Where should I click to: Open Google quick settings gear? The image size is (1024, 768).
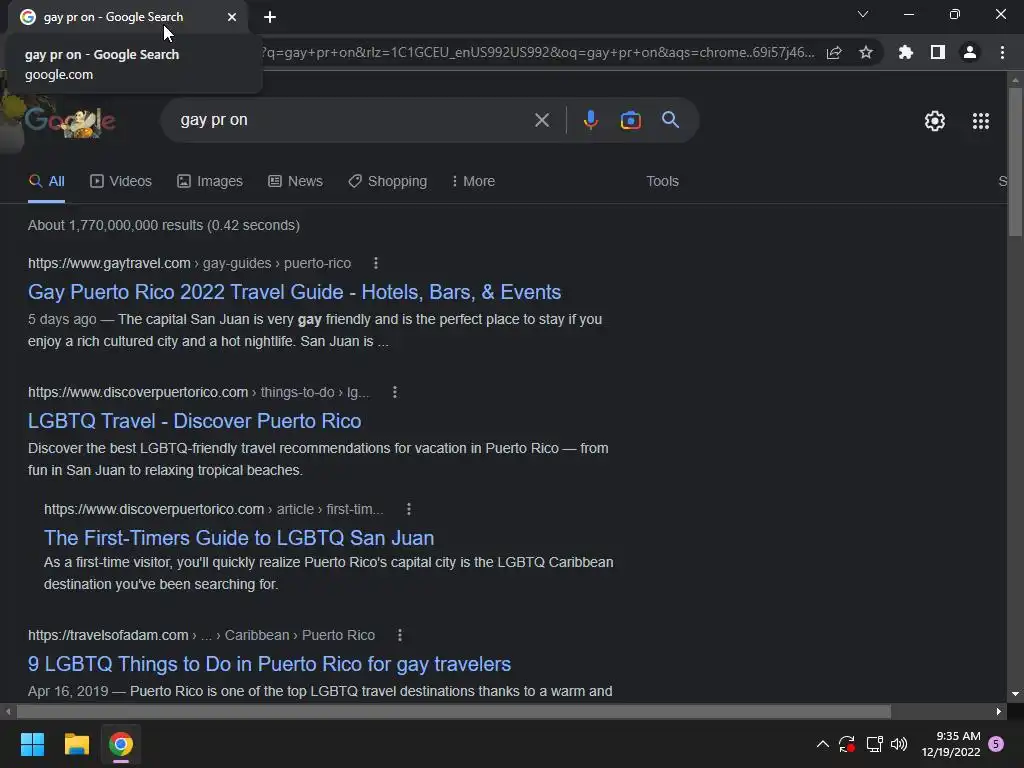(x=935, y=121)
